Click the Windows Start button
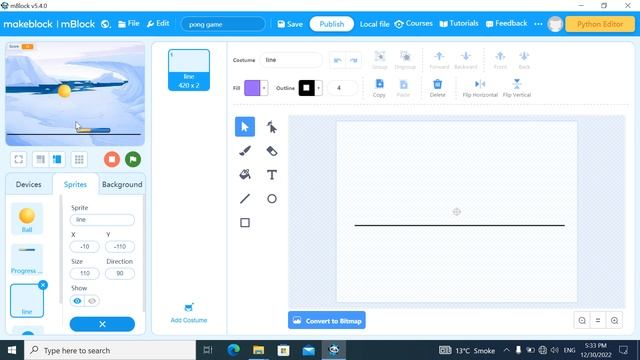The width and height of the screenshot is (640, 360). point(12,350)
